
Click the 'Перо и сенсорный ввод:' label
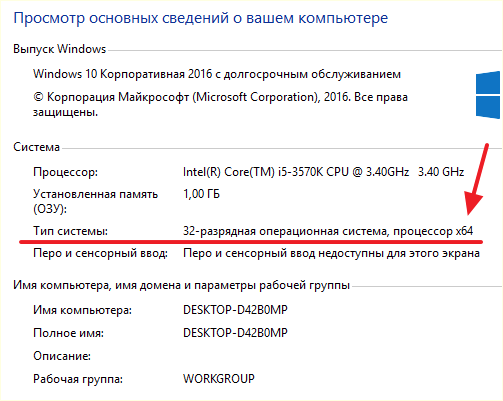[x=100, y=254]
